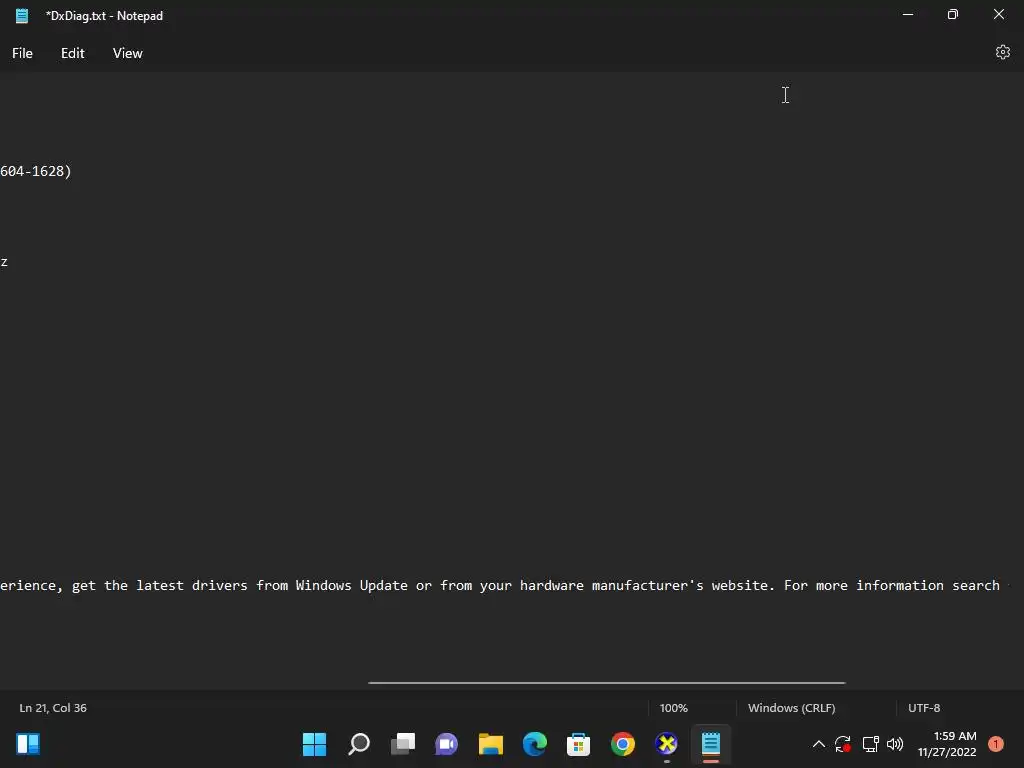
Task: Click the sync update tray icon
Action: (842, 744)
